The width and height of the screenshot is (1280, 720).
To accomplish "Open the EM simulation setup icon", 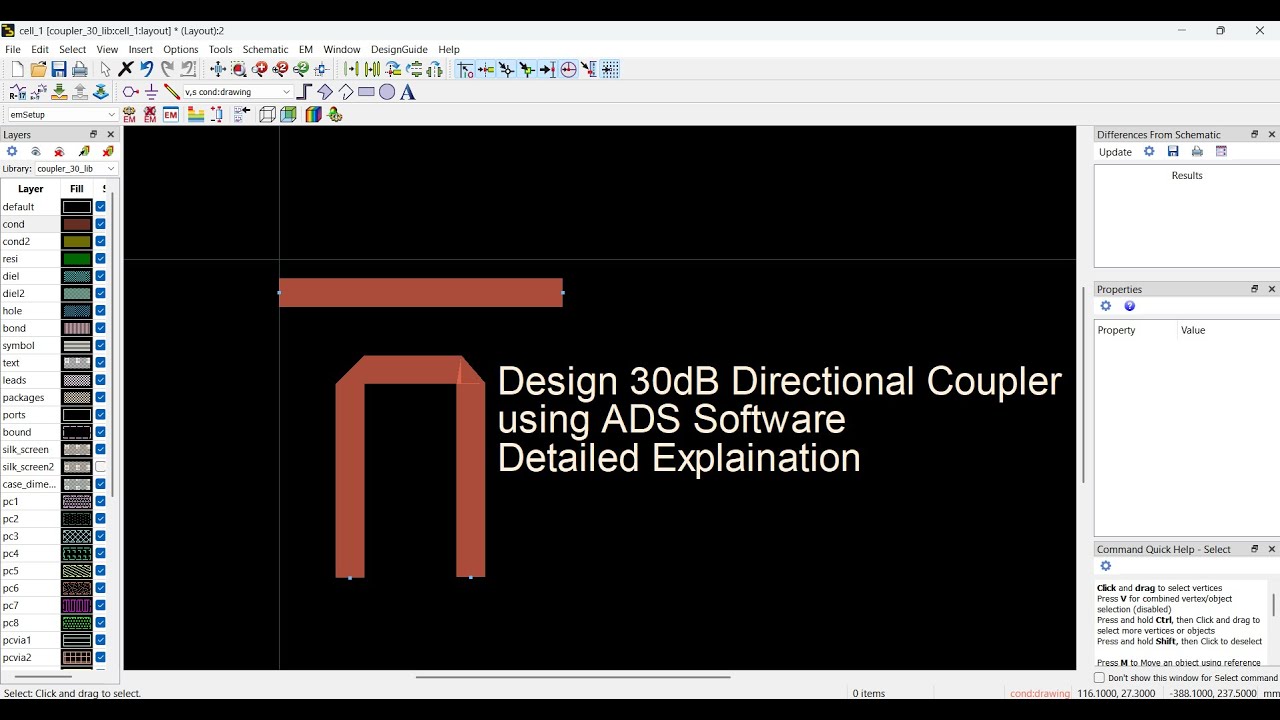I will tap(171, 115).
